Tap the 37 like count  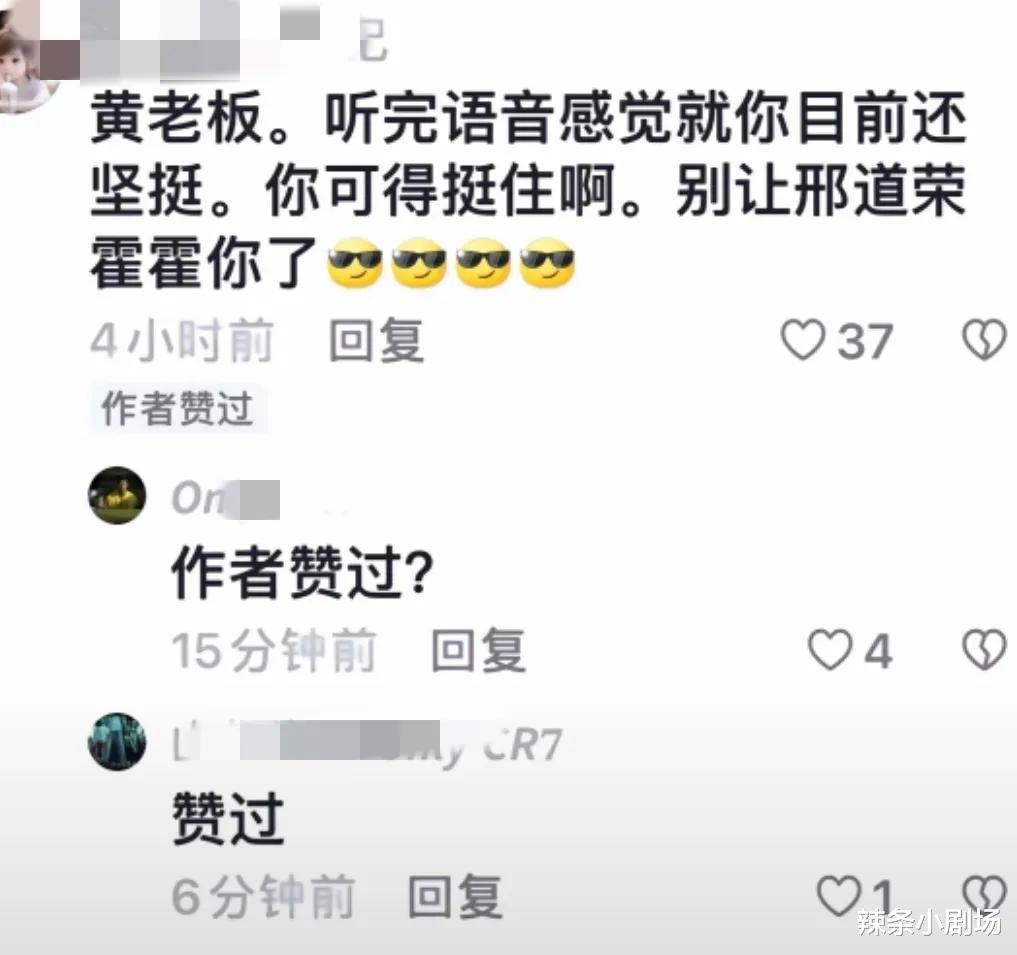(x=865, y=341)
